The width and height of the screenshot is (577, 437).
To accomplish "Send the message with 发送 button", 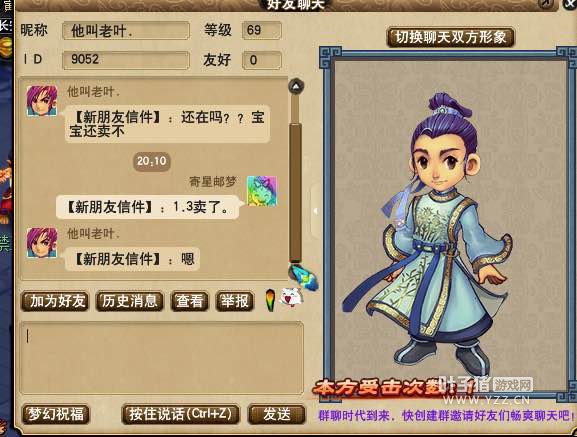I will [277, 414].
